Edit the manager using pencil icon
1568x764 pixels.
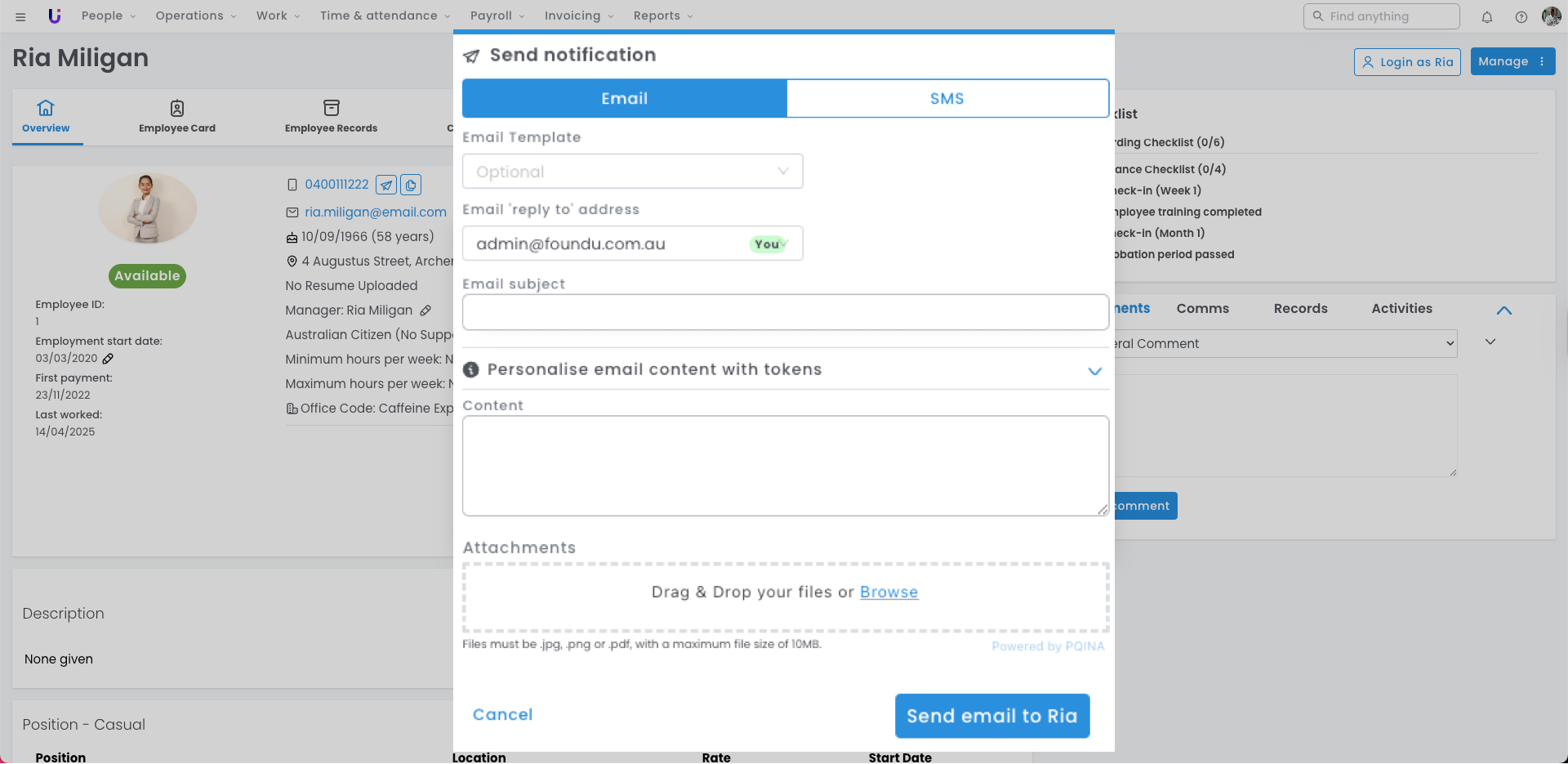click(425, 311)
